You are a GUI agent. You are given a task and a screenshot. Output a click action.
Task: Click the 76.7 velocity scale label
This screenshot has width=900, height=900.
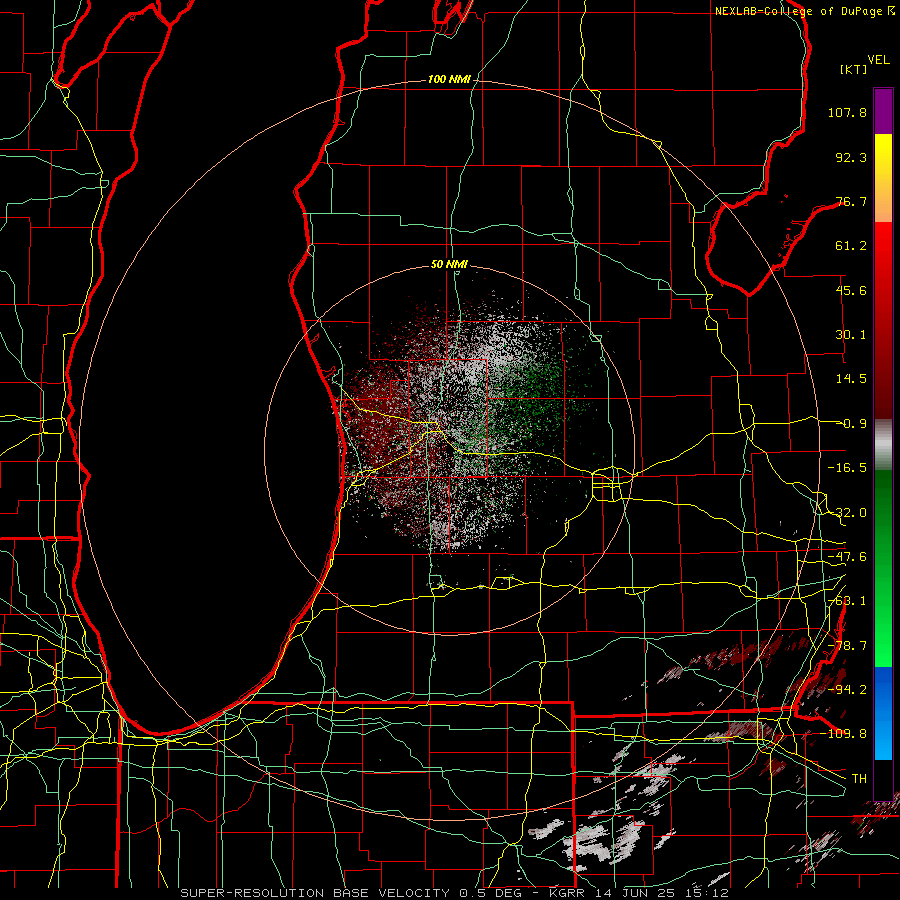pyautogui.click(x=851, y=201)
